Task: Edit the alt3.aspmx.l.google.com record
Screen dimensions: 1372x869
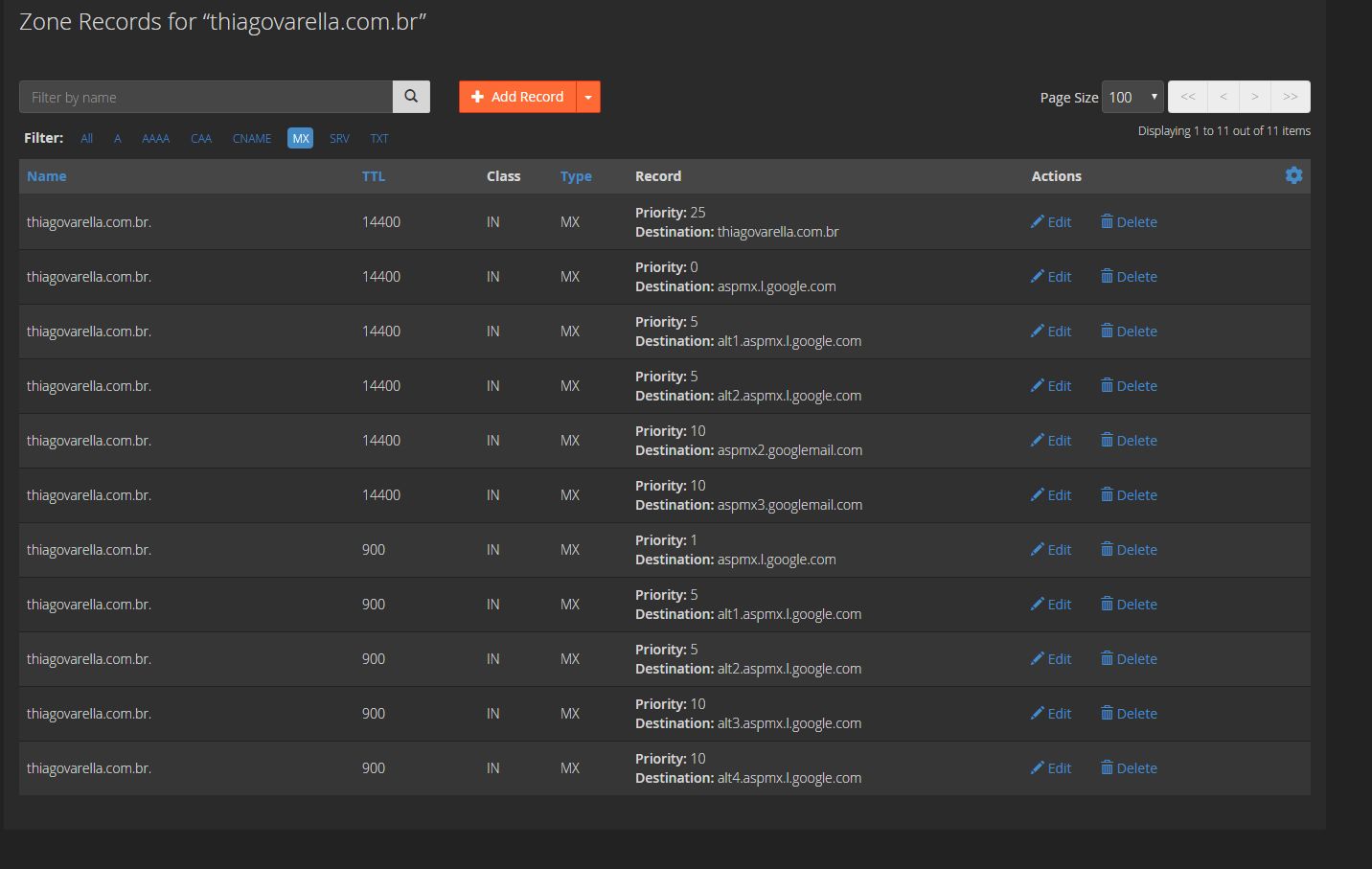Action: coord(1050,714)
